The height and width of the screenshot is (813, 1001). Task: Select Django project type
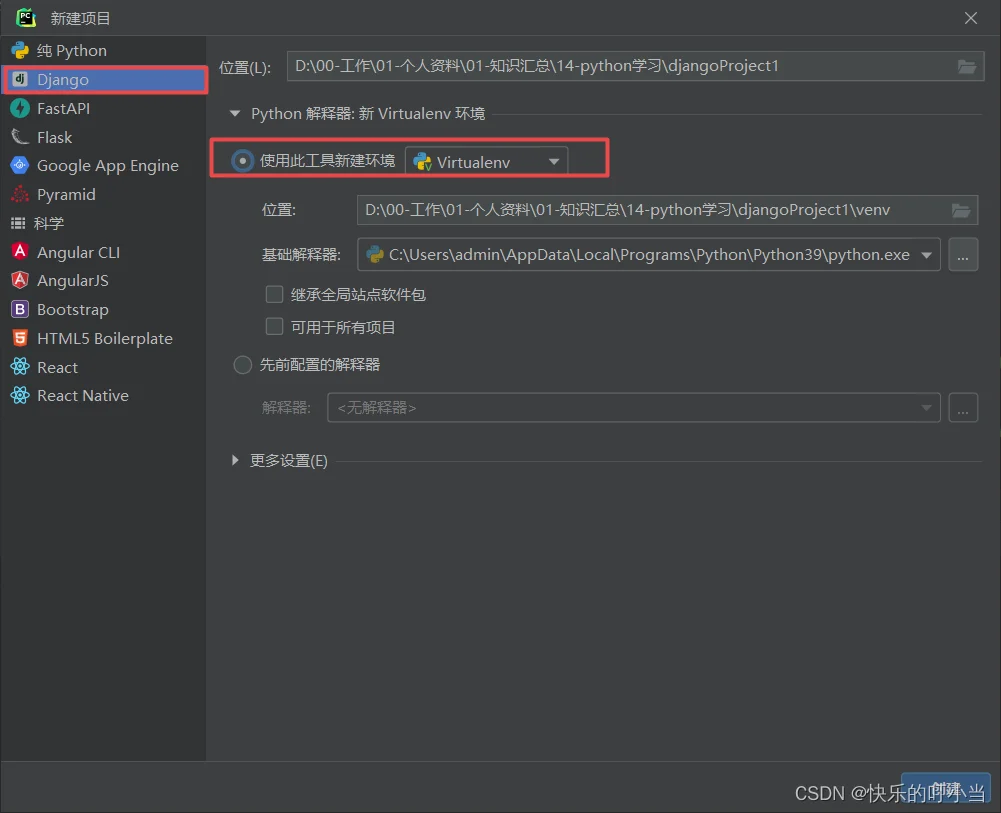click(x=103, y=79)
